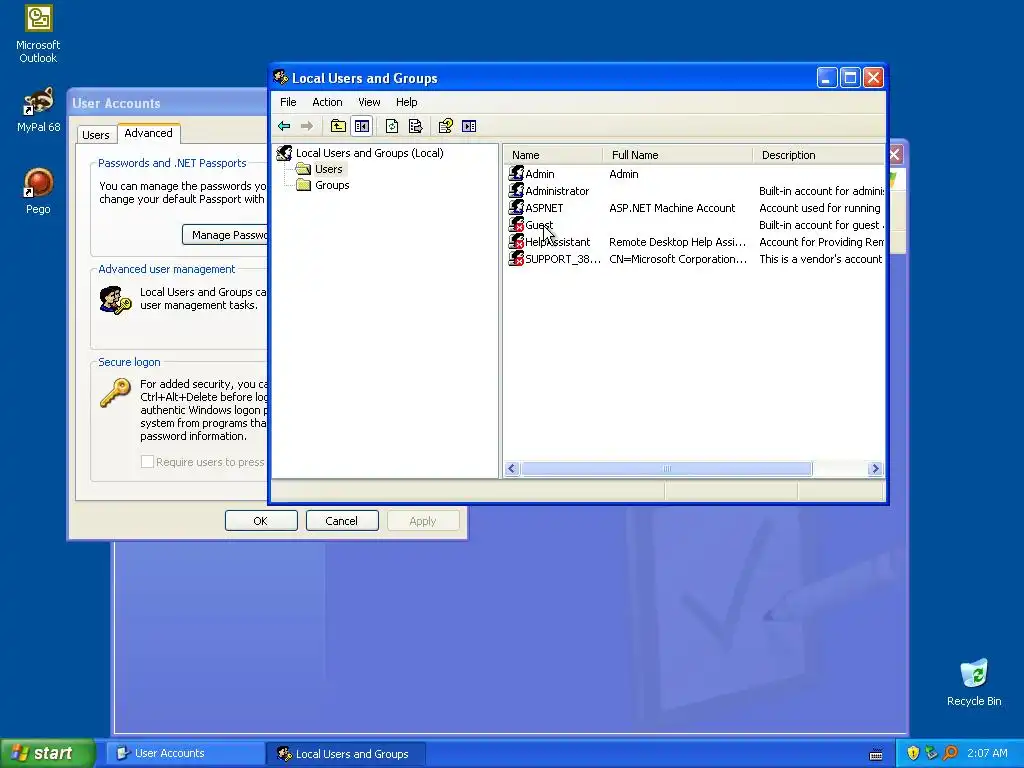This screenshot has height=768, width=1024.
Task: Refresh the user list with the toolbar icon
Action: [x=392, y=126]
